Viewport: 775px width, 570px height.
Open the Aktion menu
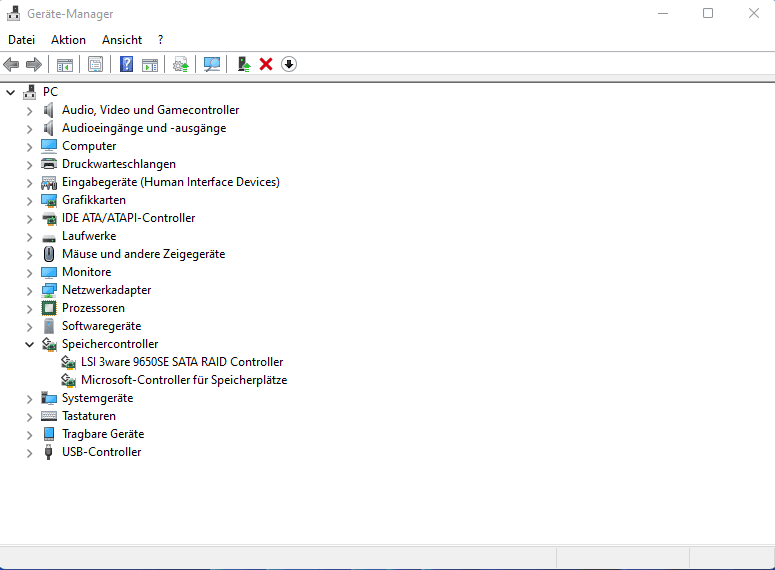(x=68, y=40)
